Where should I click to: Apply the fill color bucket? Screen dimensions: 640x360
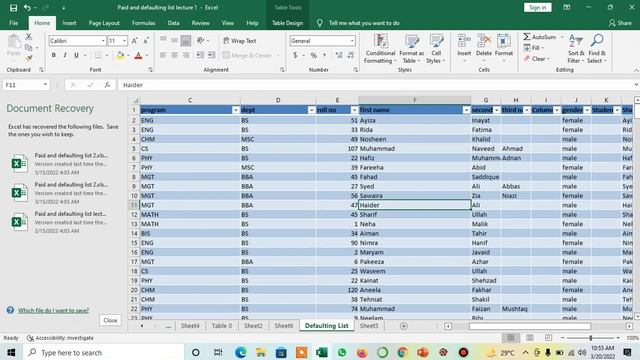point(120,55)
